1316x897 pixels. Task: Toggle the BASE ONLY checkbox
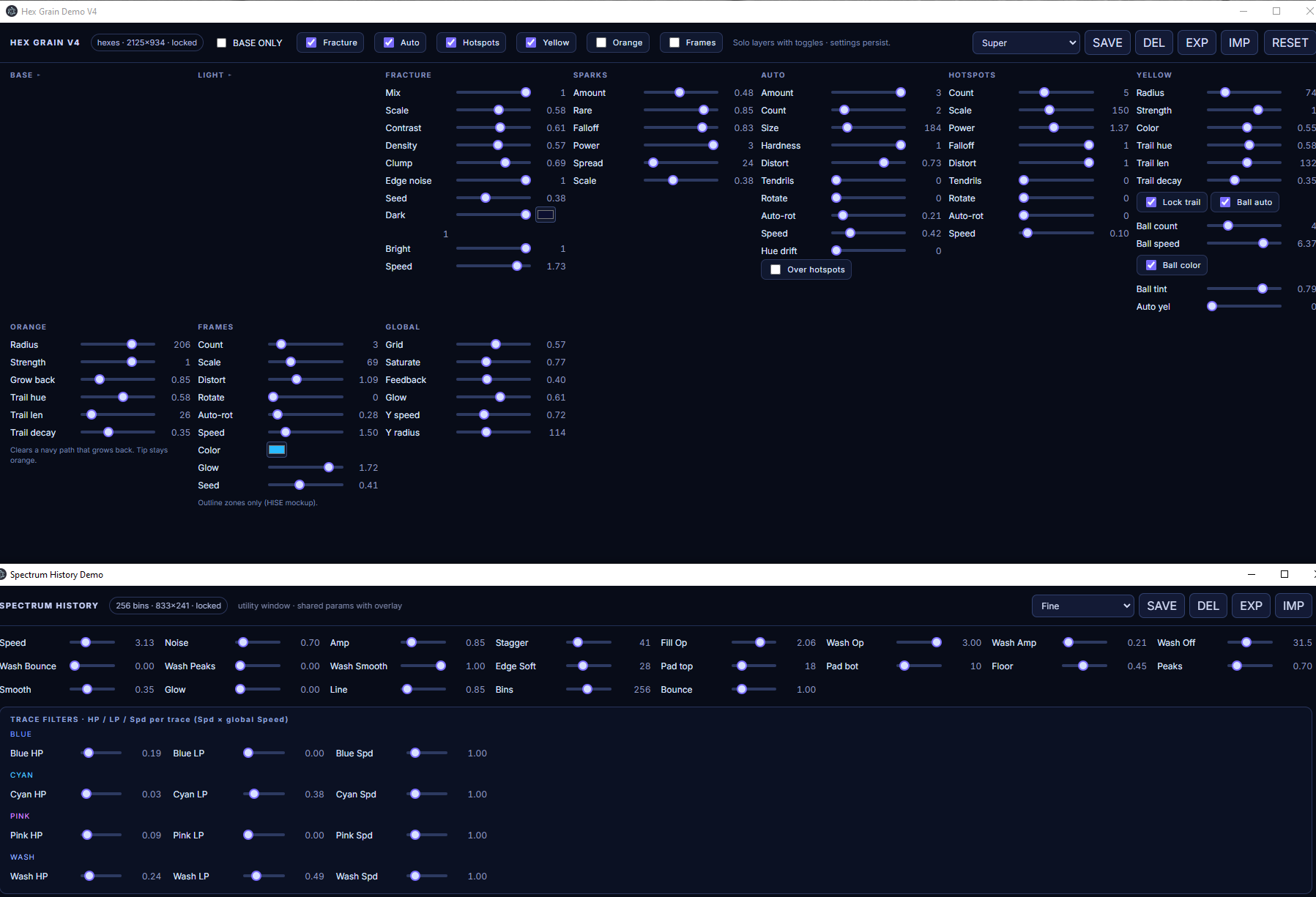pyautogui.click(x=221, y=43)
